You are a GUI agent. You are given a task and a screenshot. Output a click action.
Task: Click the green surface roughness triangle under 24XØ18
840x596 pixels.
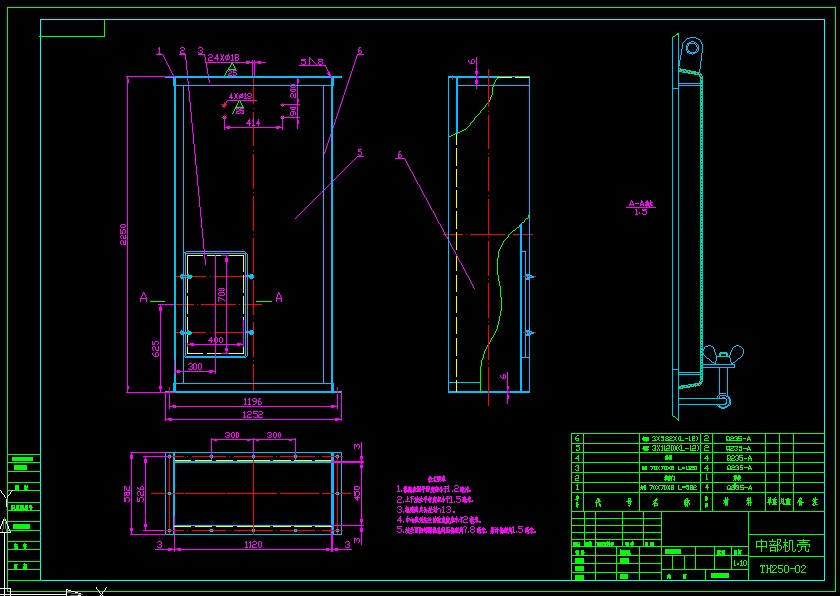[x=232, y=71]
